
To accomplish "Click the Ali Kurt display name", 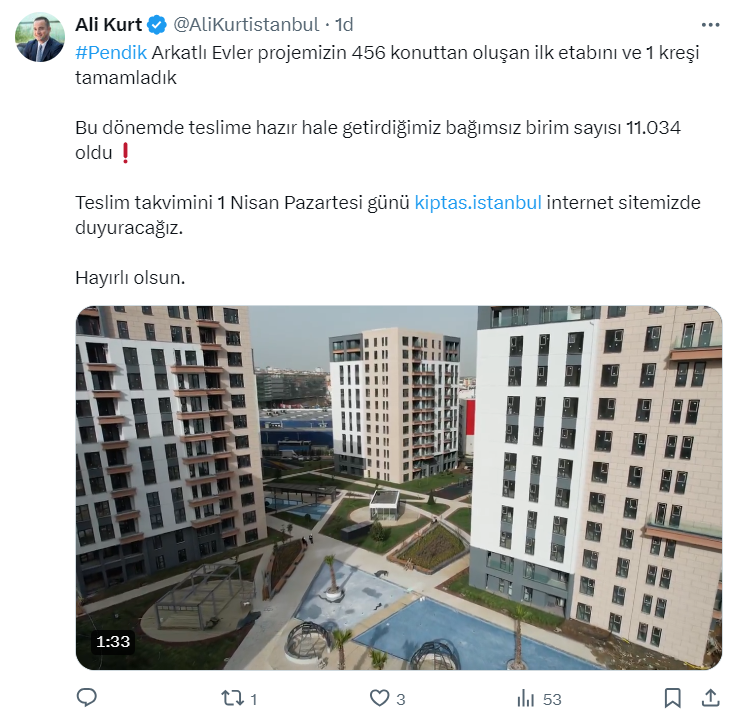I will coord(109,25).
